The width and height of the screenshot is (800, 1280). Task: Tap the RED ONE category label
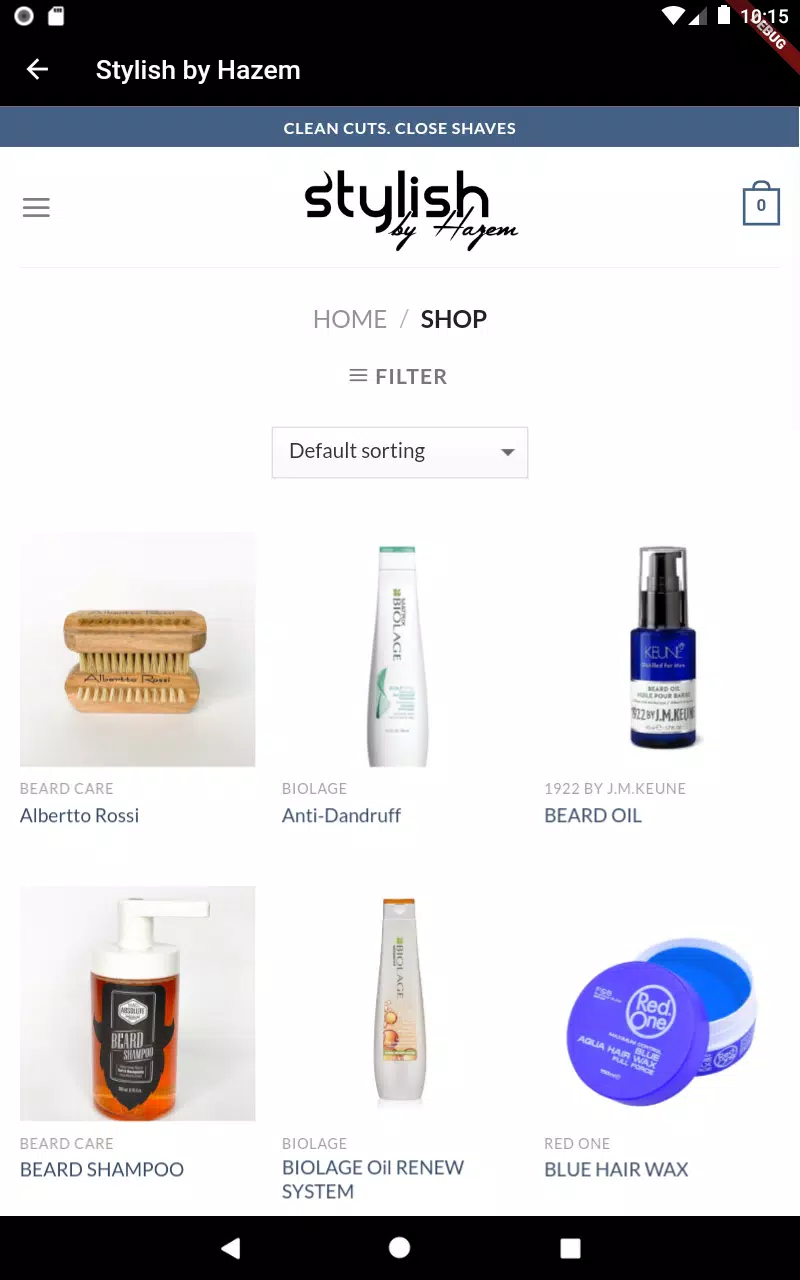(577, 1143)
